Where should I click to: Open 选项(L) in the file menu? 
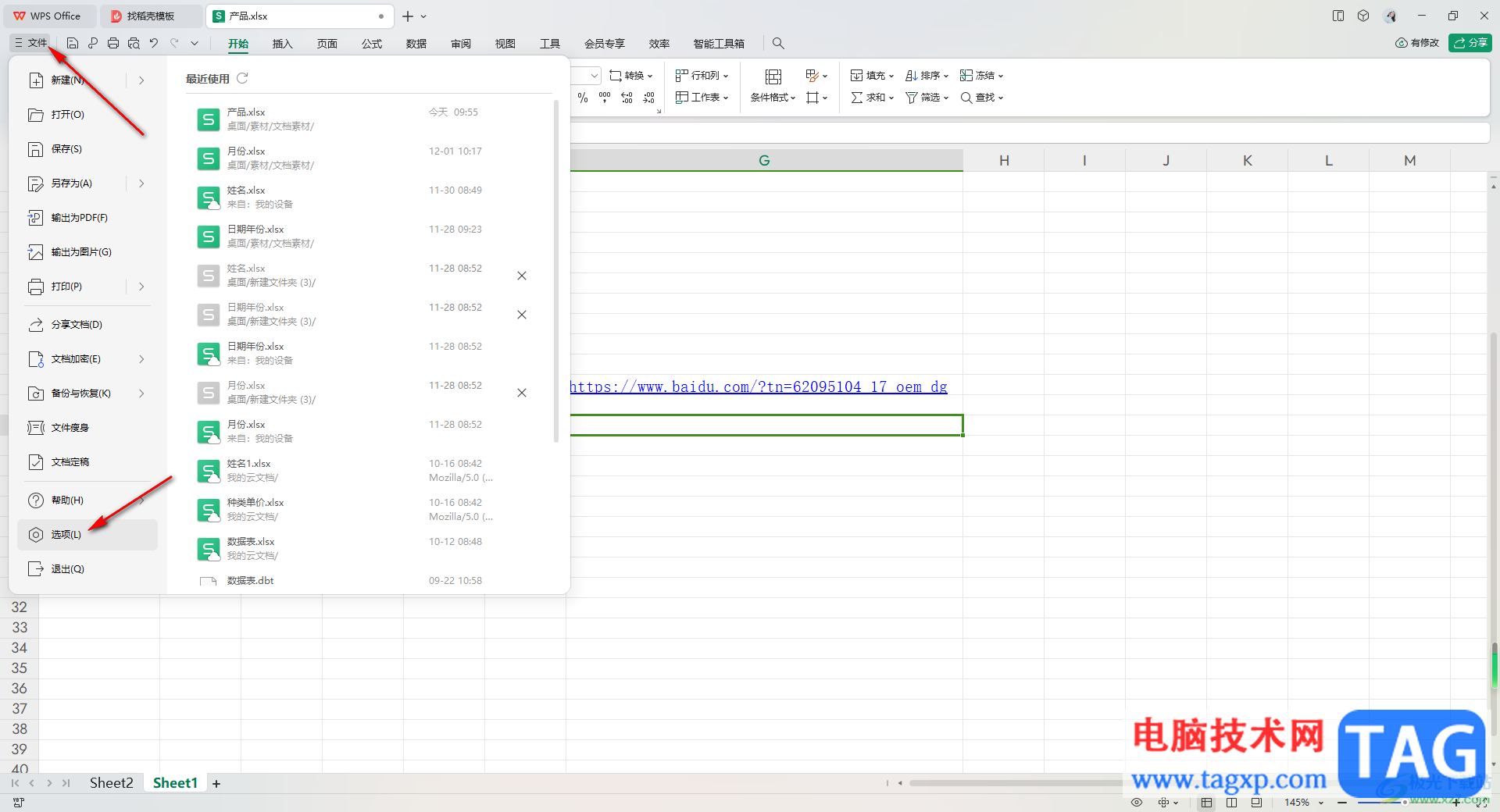pos(87,535)
